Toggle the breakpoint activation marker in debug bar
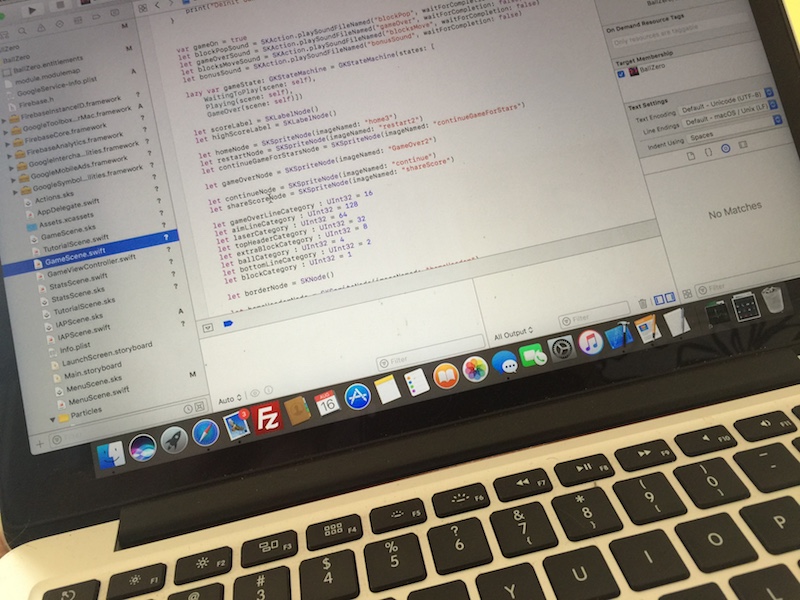 click(228, 323)
